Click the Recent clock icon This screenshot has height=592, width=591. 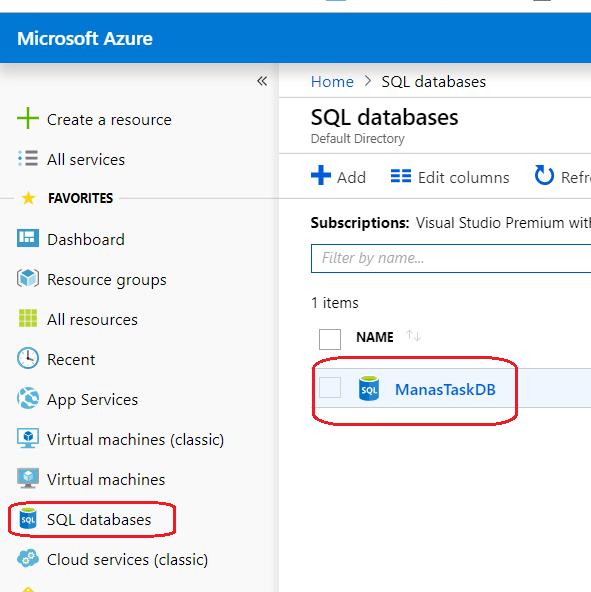[28, 358]
